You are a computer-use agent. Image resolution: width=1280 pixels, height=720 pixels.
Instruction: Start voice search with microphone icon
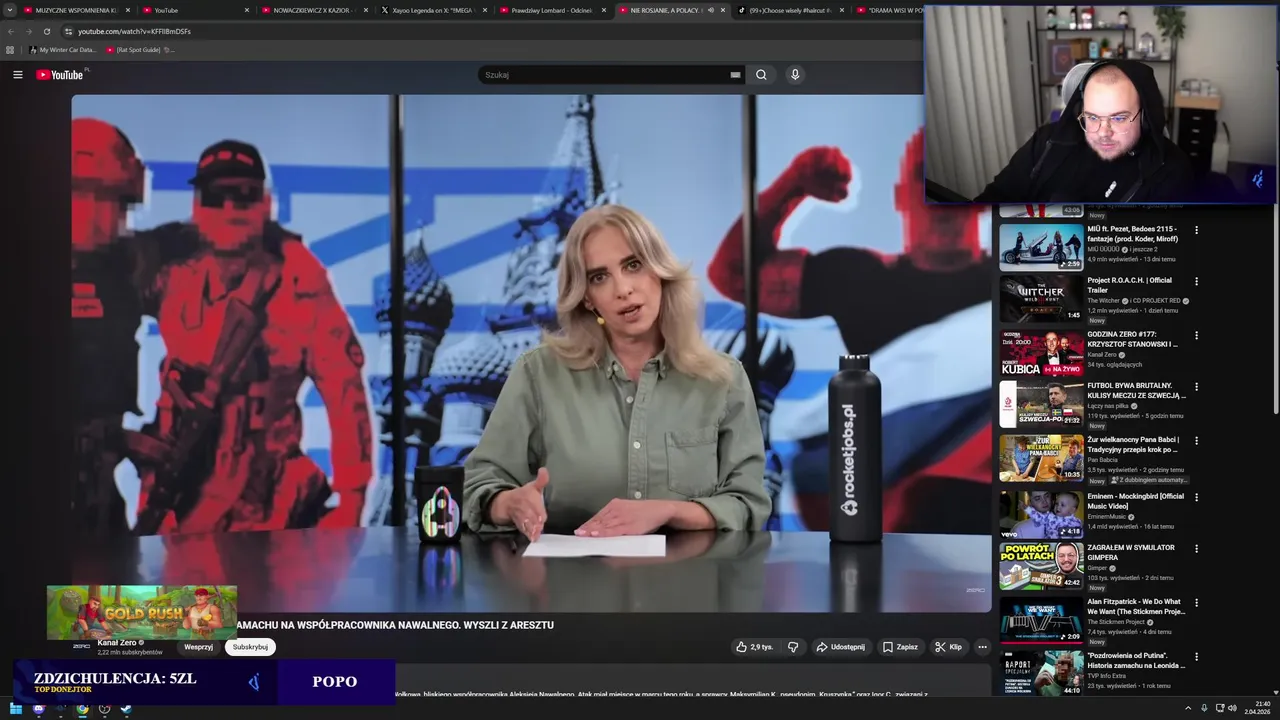click(795, 75)
